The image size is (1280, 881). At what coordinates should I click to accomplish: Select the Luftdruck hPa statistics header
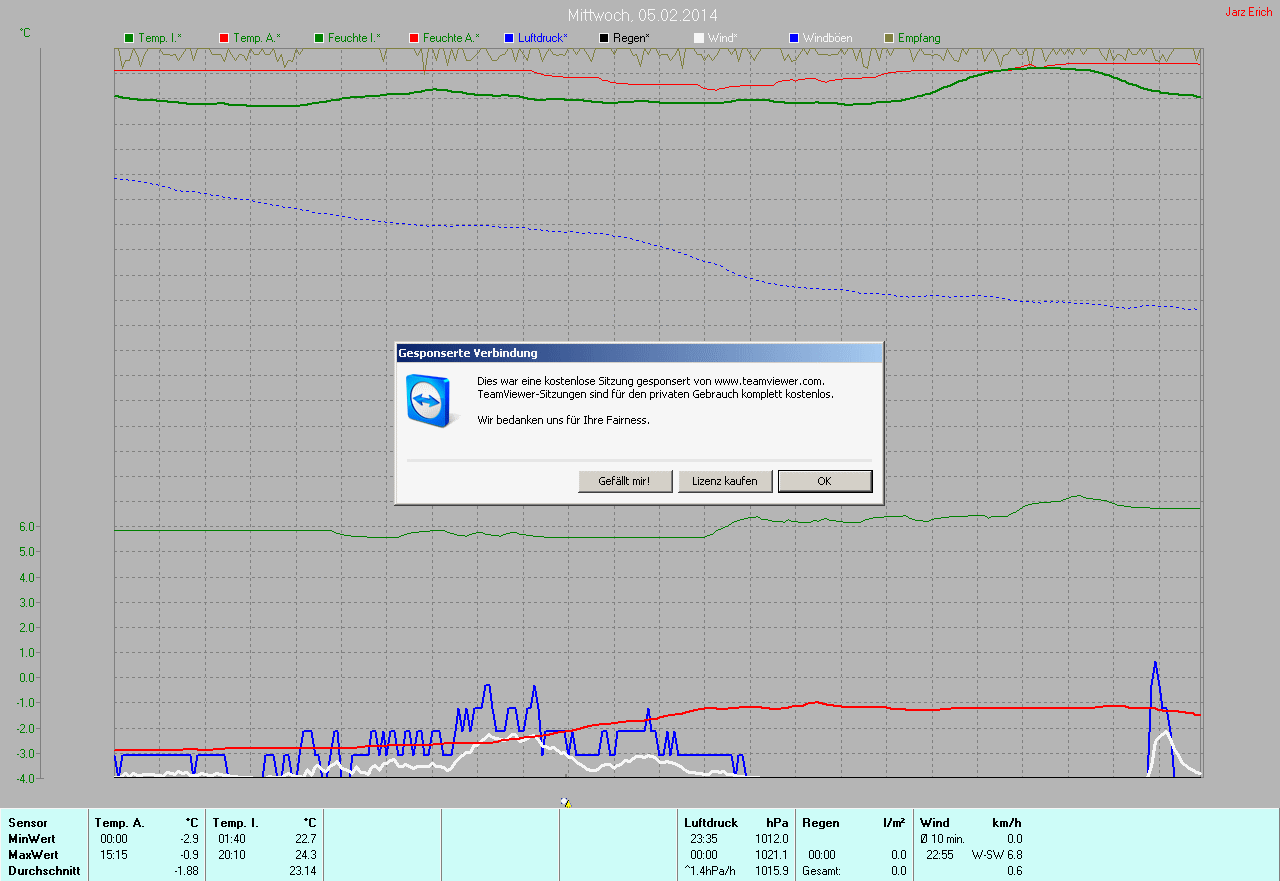[736, 822]
